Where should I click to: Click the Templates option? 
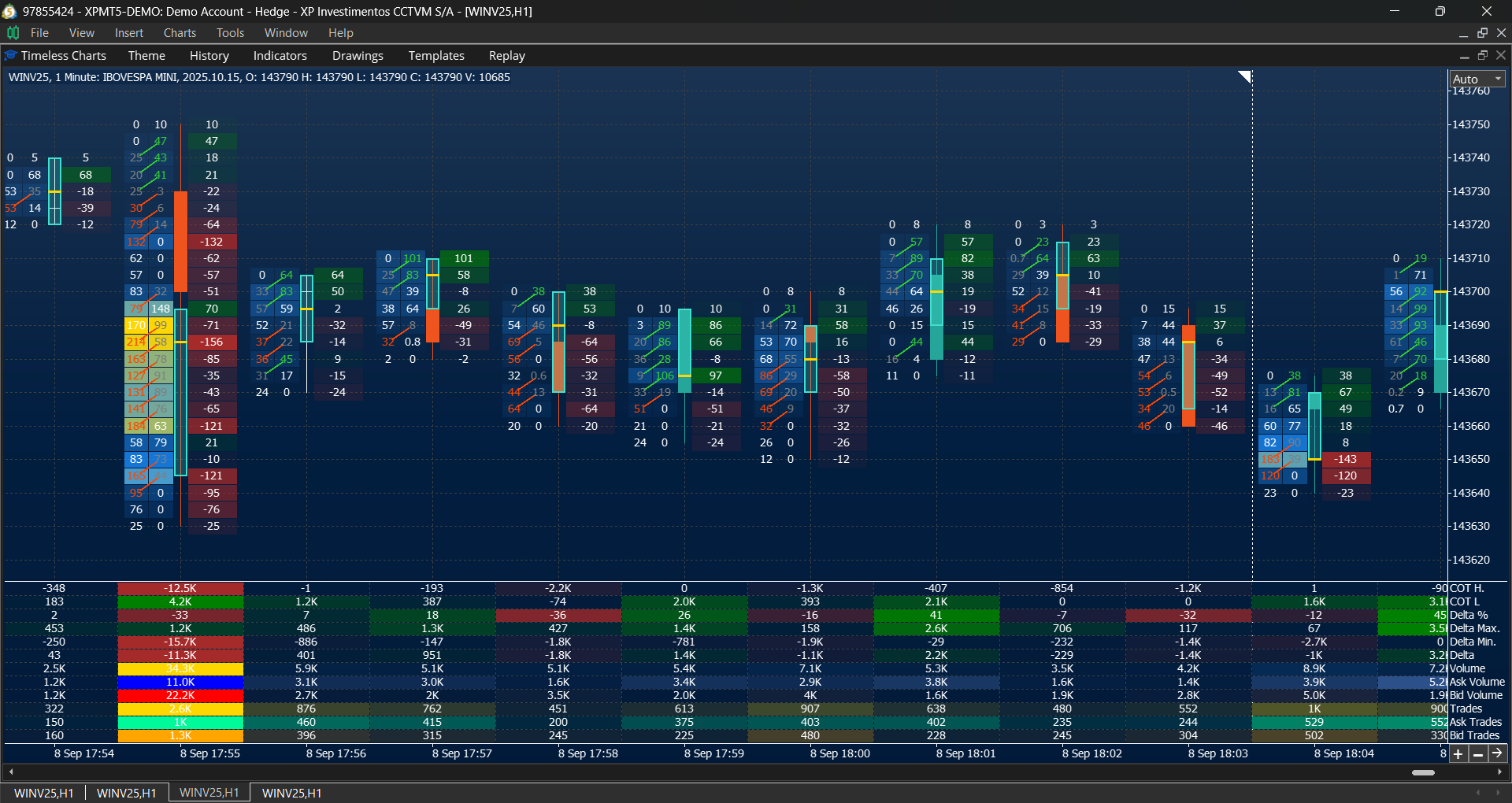[x=435, y=55]
